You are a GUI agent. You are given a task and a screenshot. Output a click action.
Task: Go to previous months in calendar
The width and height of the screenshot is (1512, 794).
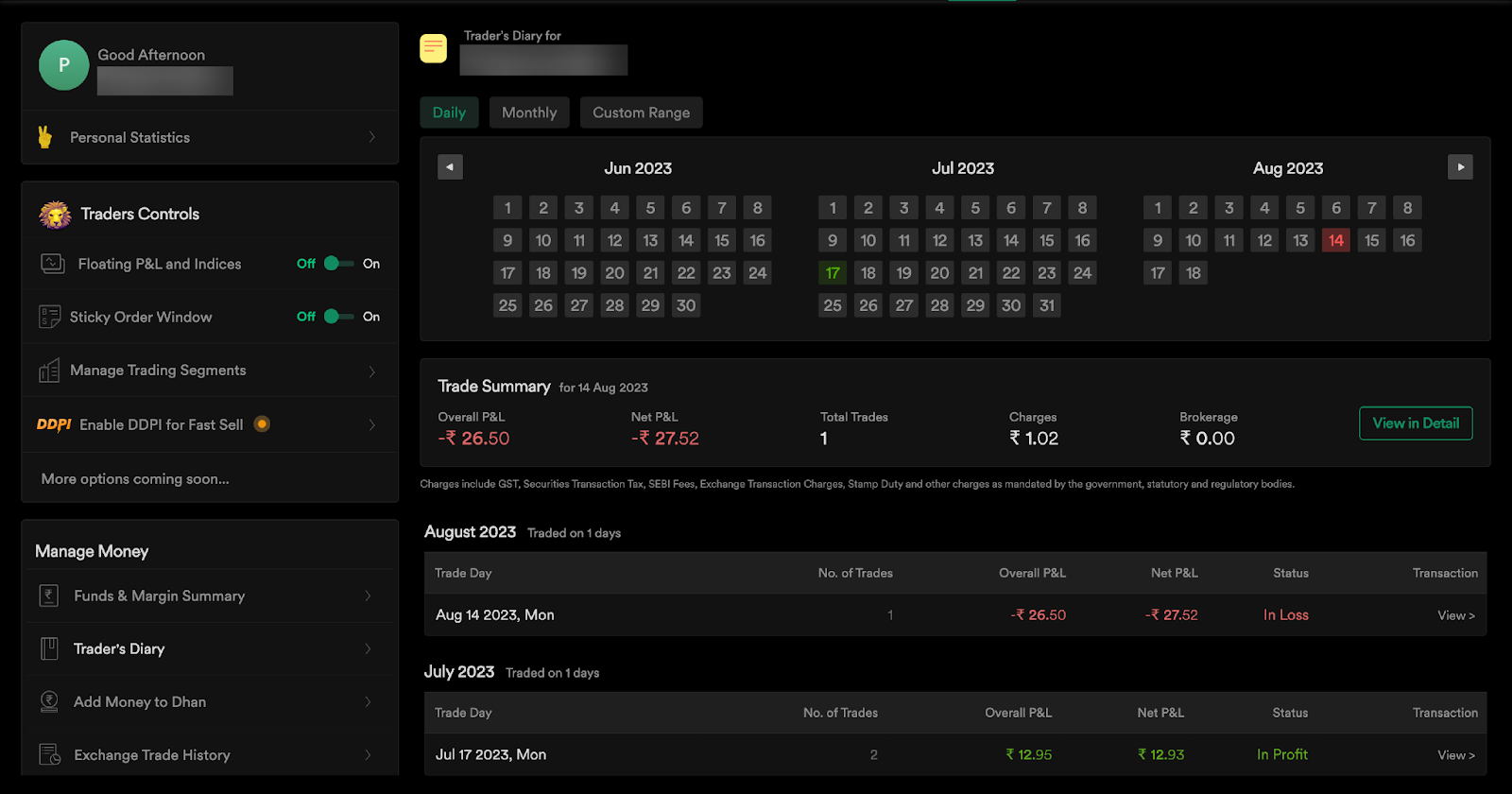(450, 167)
